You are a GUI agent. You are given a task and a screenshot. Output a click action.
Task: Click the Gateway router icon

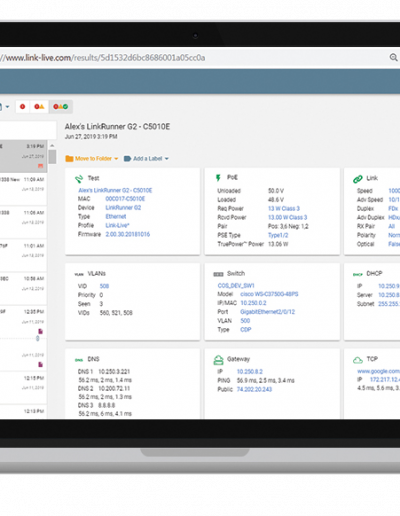coord(218,360)
